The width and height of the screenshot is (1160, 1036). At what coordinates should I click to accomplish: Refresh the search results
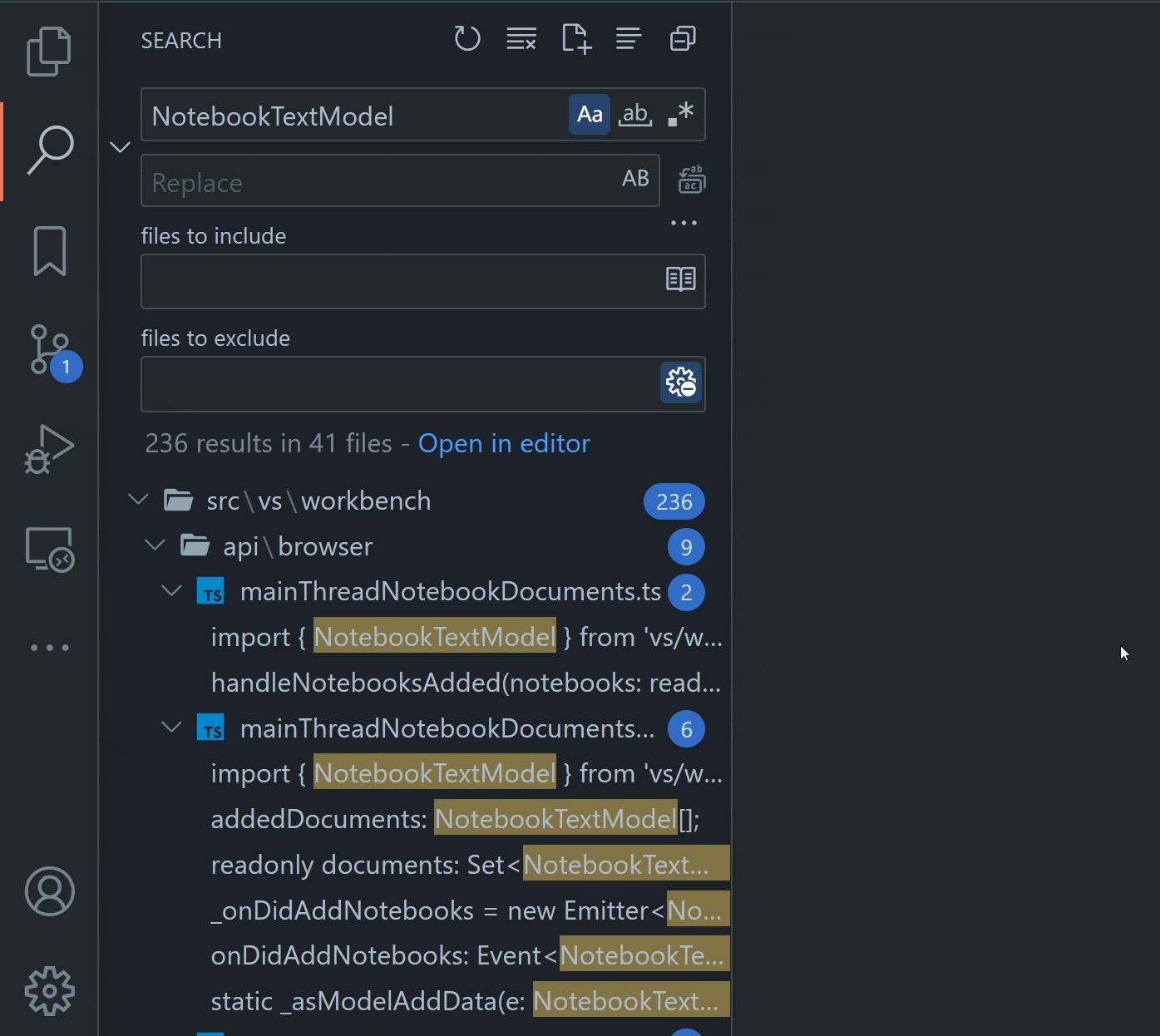(467, 38)
